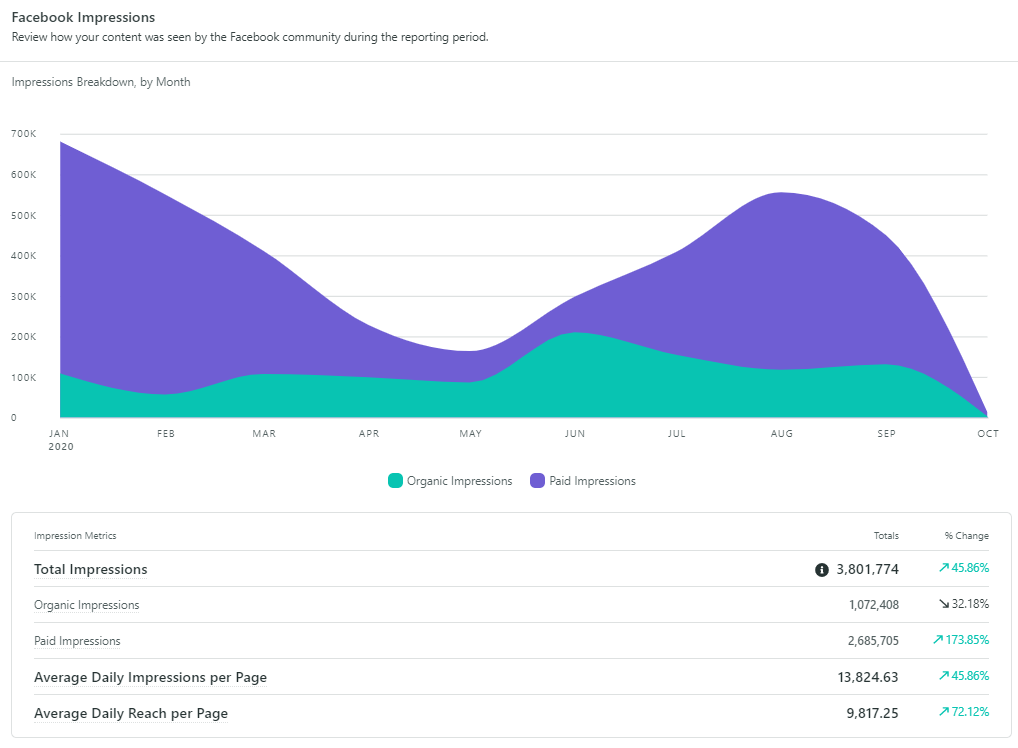Click the Impressions Breakdown, by Month title
Screen dimensions: 1018x748
coord(101,82)
